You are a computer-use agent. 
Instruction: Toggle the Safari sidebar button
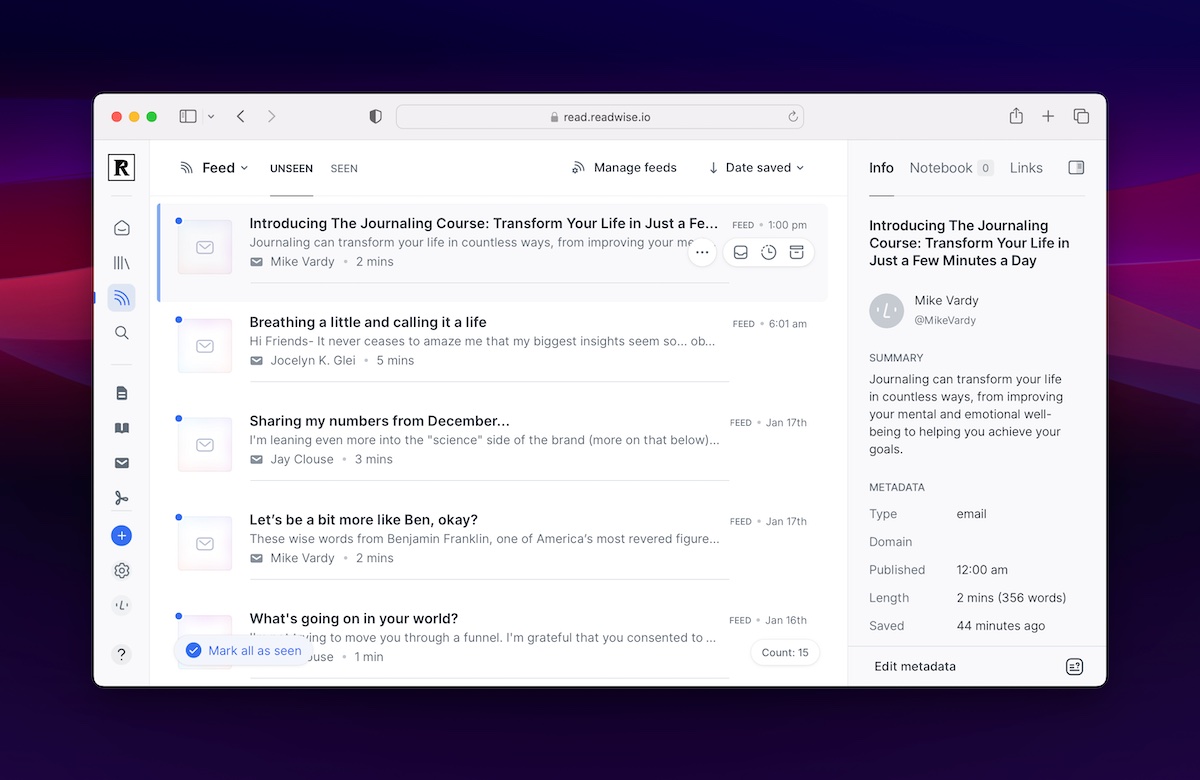click(188, 117)
